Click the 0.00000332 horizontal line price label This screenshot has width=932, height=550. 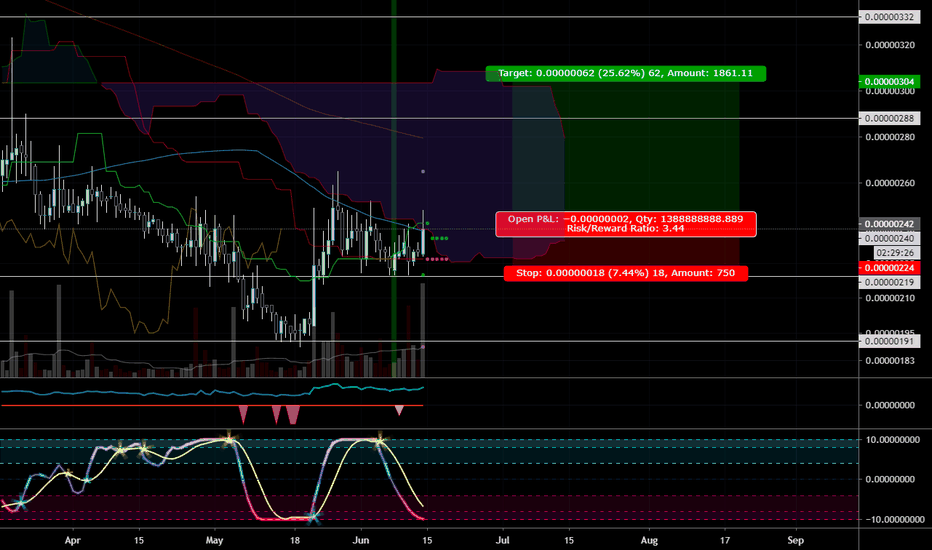pyautogui.click(x=889, y=17)
